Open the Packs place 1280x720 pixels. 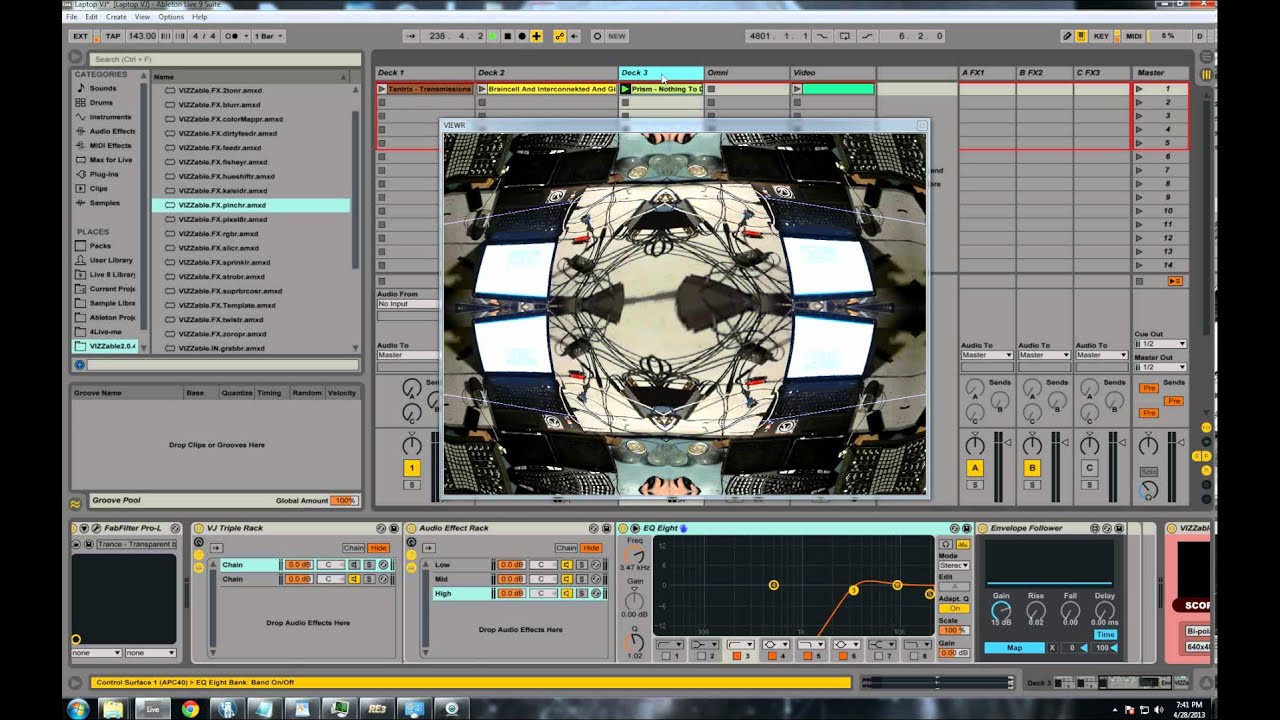click(101, 246)
